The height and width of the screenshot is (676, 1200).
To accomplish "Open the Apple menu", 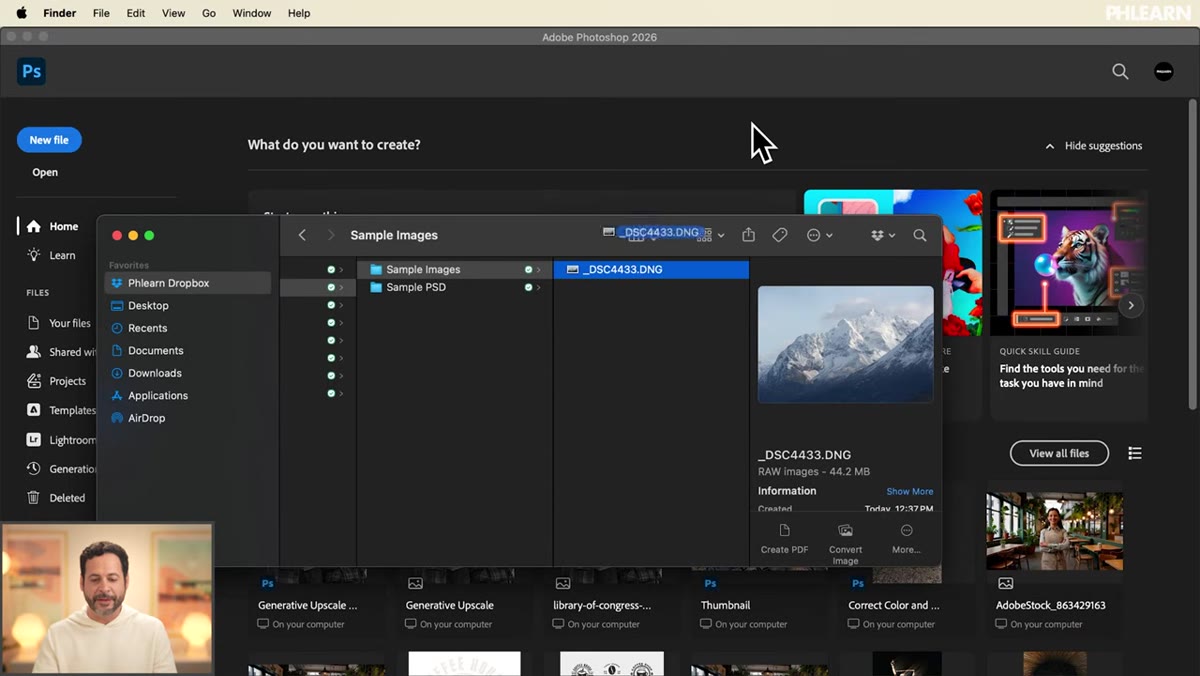I will click(x=21, y=13).
